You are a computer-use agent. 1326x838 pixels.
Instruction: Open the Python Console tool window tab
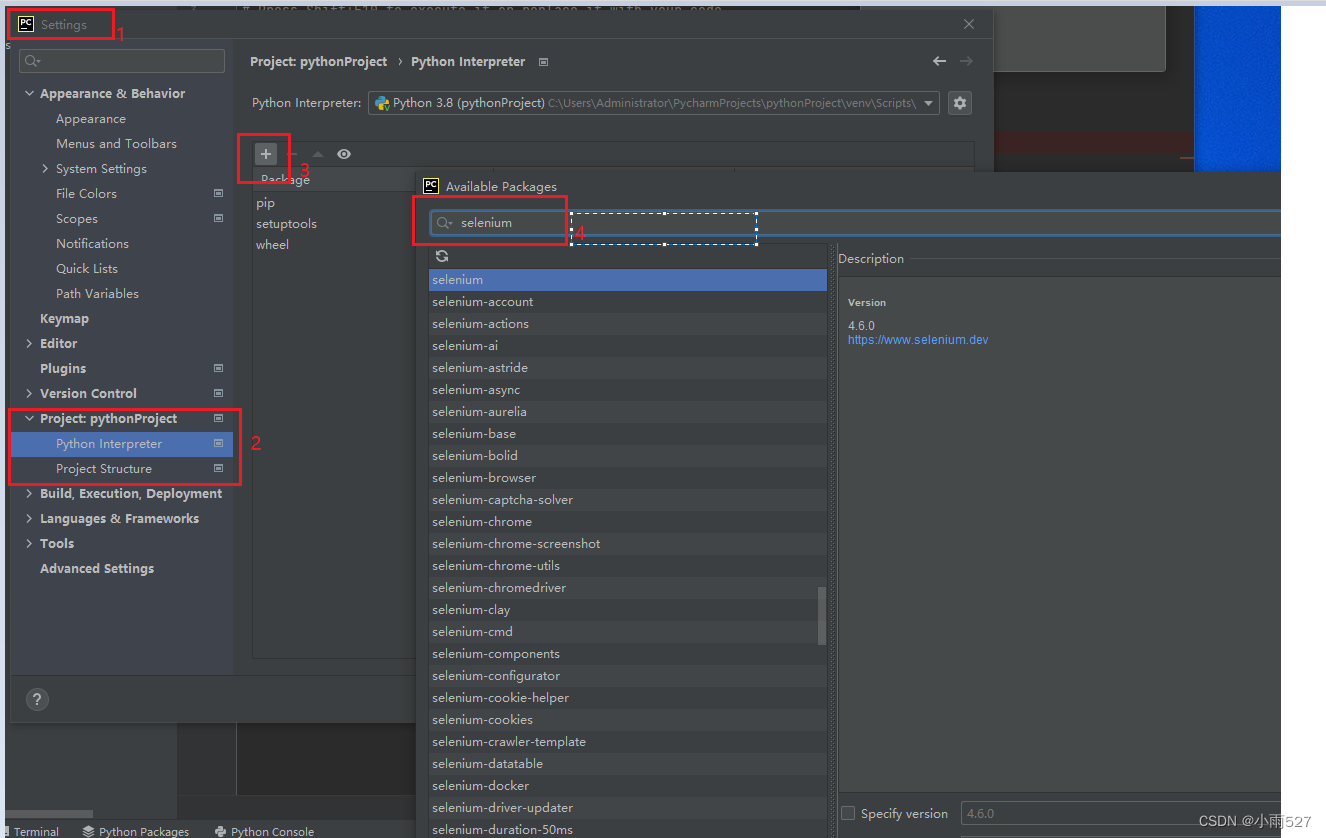click(264, 831)
